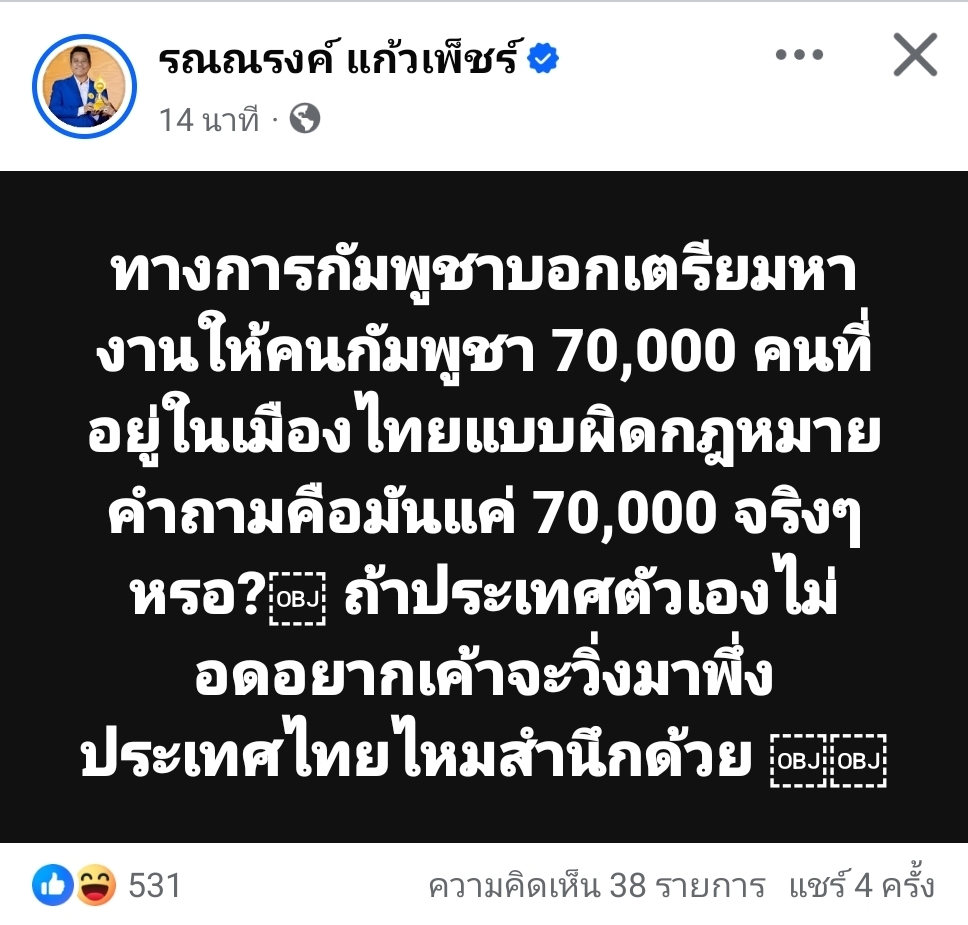Screen dimensions: 968x925
Task: Open the author's round profile picture
Action: point(84,86)
